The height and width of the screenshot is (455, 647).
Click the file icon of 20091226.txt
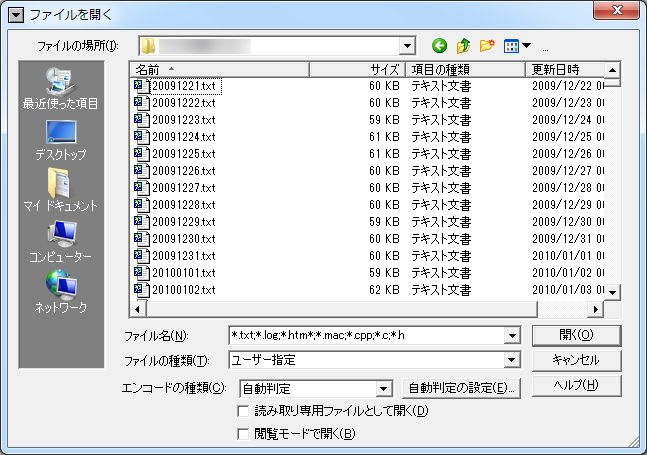[142, 171]
